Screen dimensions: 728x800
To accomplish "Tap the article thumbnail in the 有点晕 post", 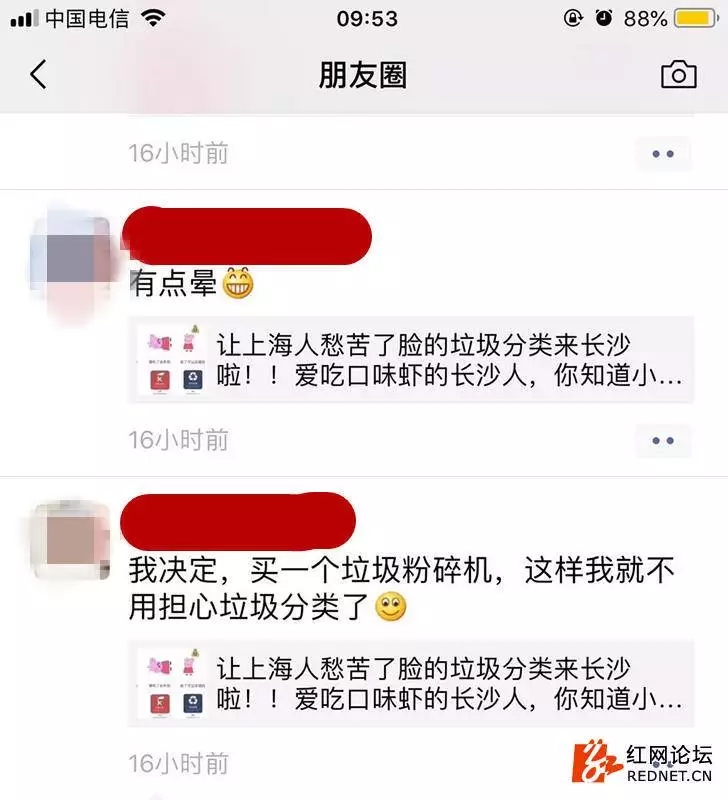I will pyautogui.click(x=173, y=360).
